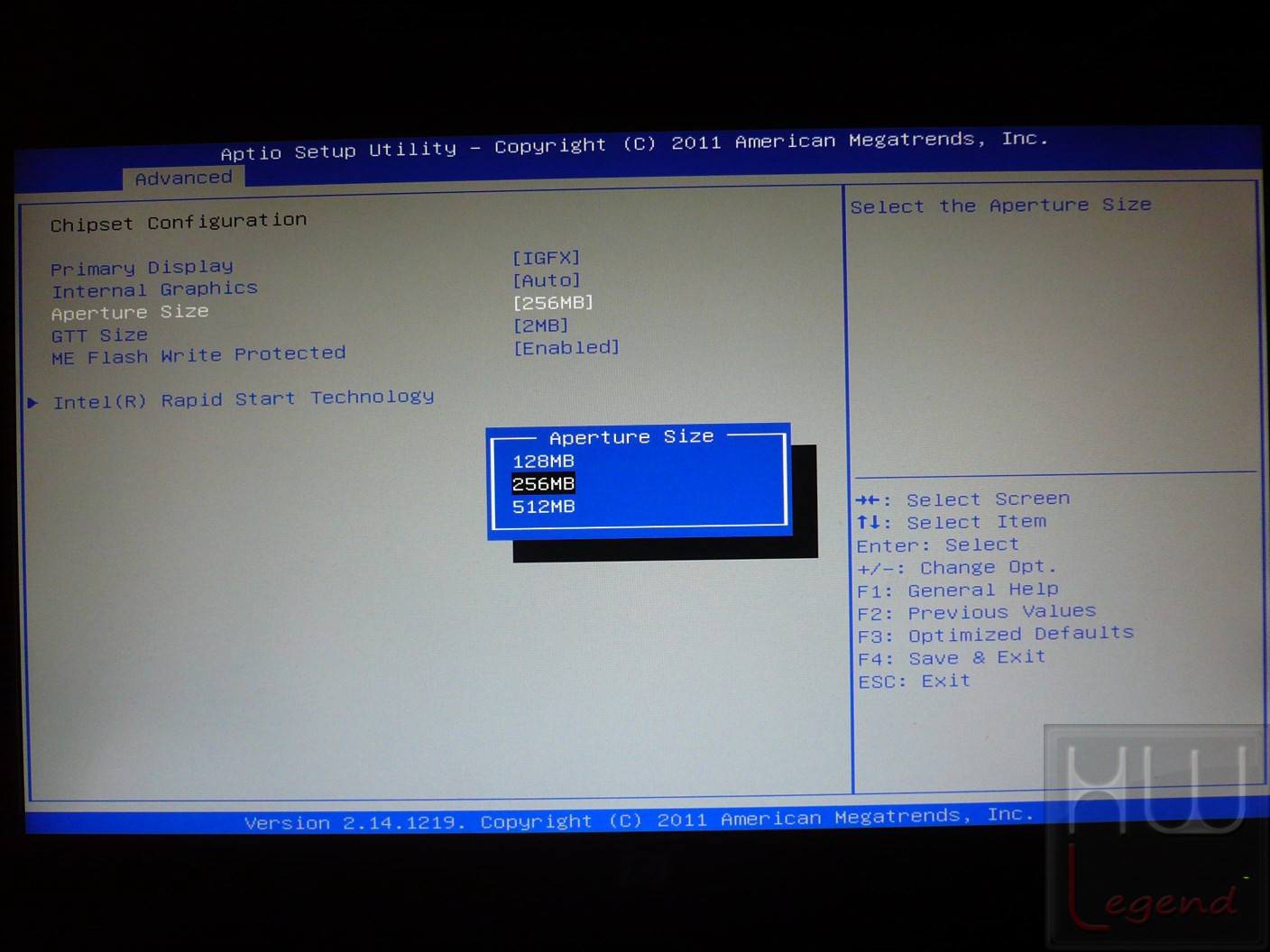
Task: Click the Aperture Size popup title
Action: point(631,437)
